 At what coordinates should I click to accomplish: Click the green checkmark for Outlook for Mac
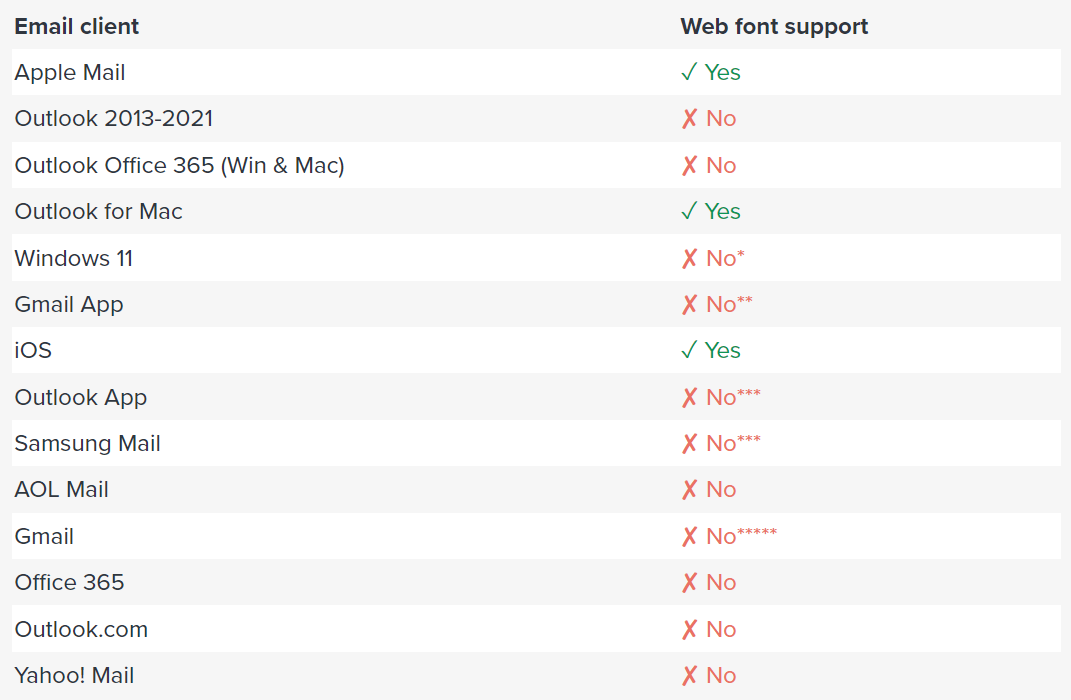[689, 211]
